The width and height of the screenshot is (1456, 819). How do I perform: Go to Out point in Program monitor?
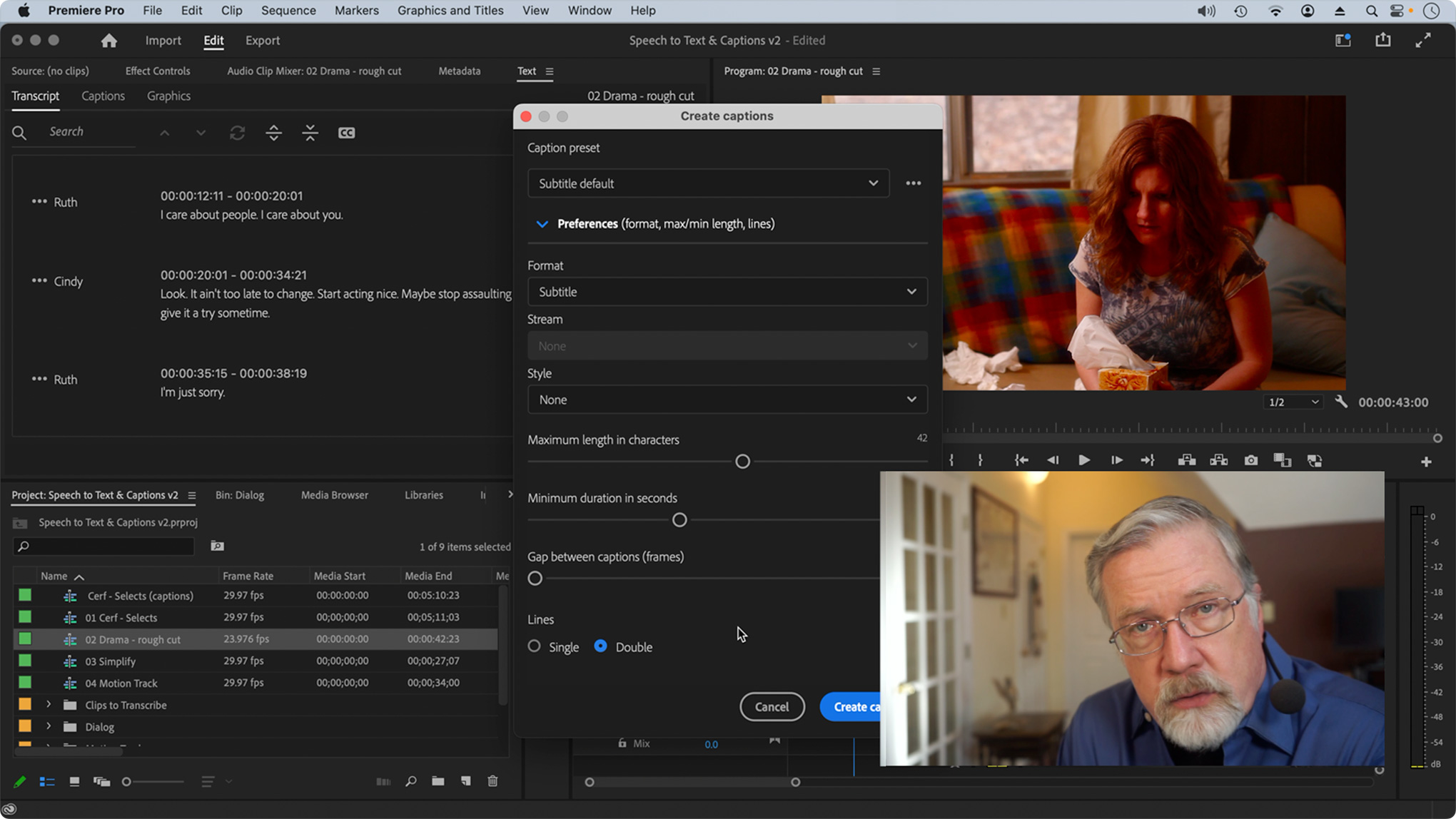tap(1148, 461)
